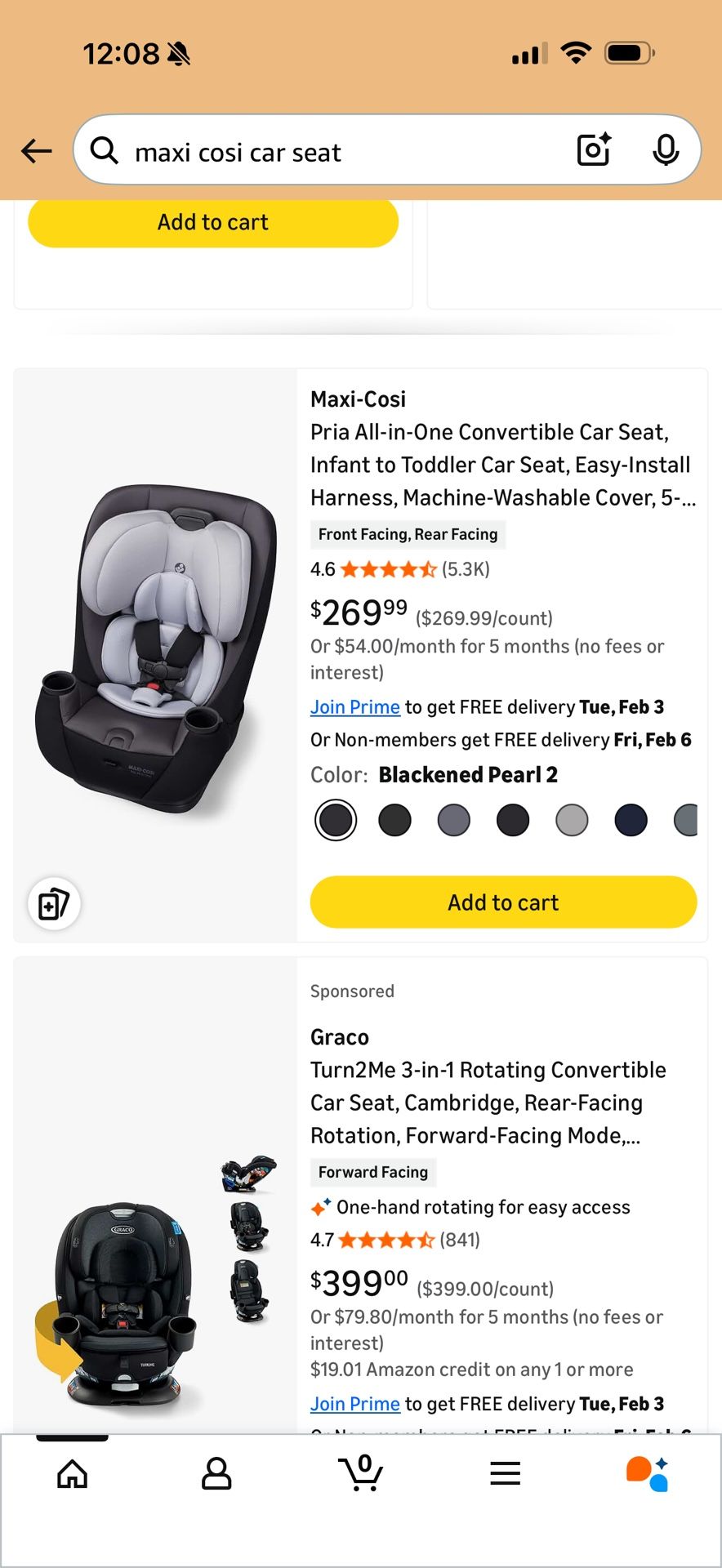Open the Home tab icon
Image resolution: width=722 pixels, height=1568 pixels.
pos(72,1474)
